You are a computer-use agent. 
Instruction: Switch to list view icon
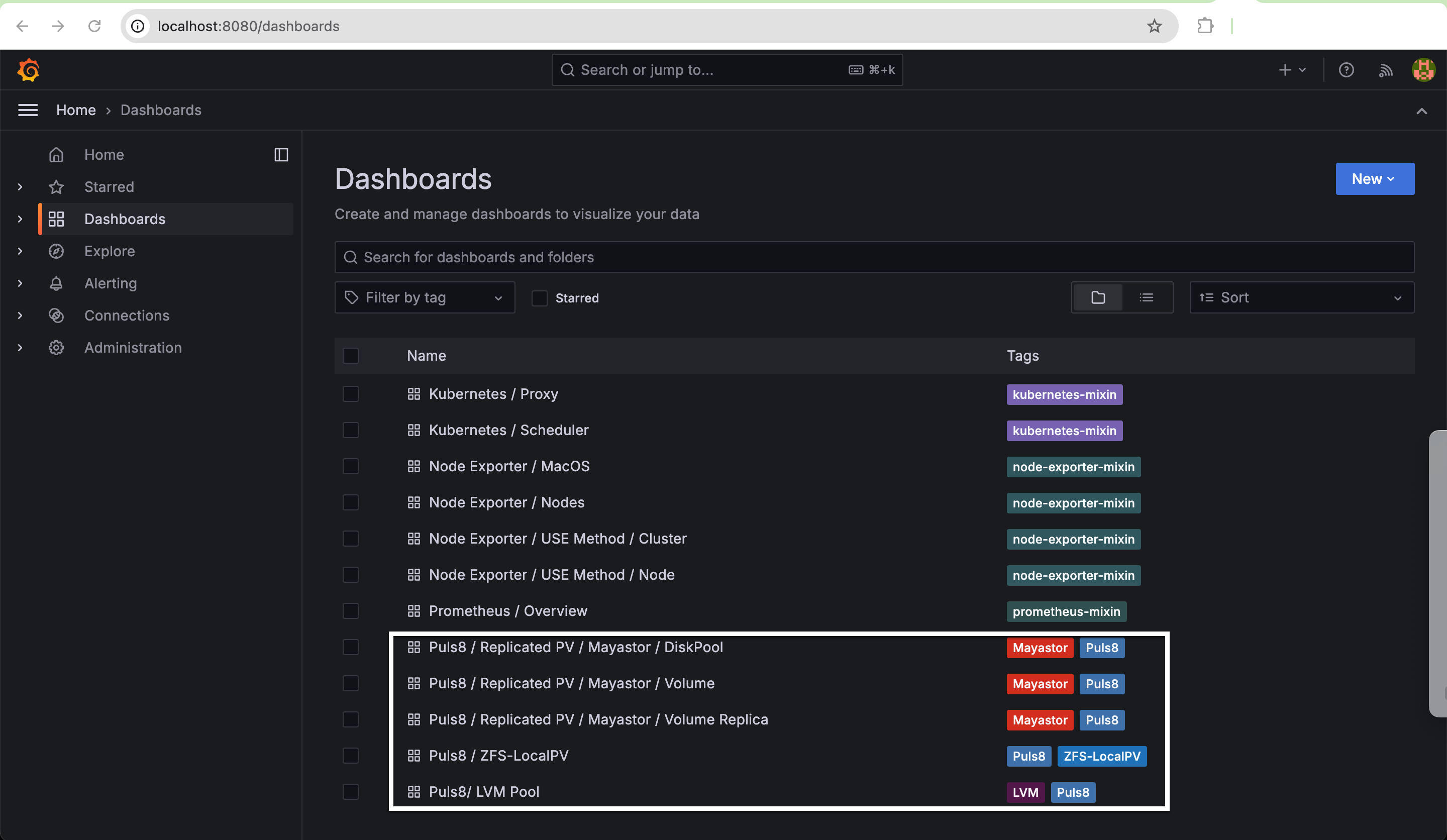tap(1147, 297)
